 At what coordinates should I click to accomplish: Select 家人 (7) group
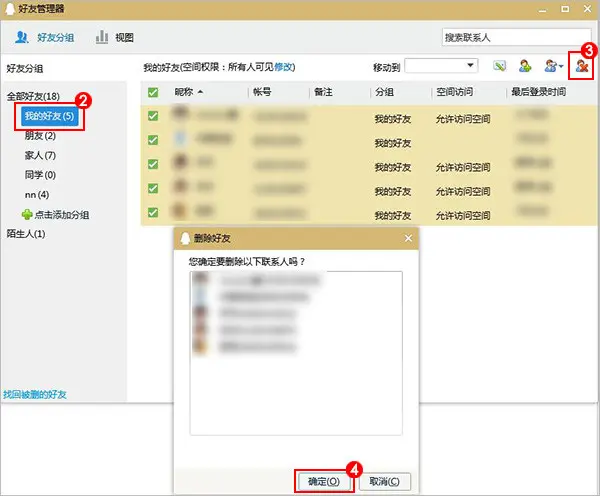click(x=40, y=155)
